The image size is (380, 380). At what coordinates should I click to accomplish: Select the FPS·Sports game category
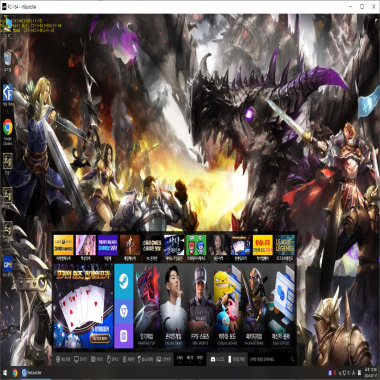click(200, 306)
